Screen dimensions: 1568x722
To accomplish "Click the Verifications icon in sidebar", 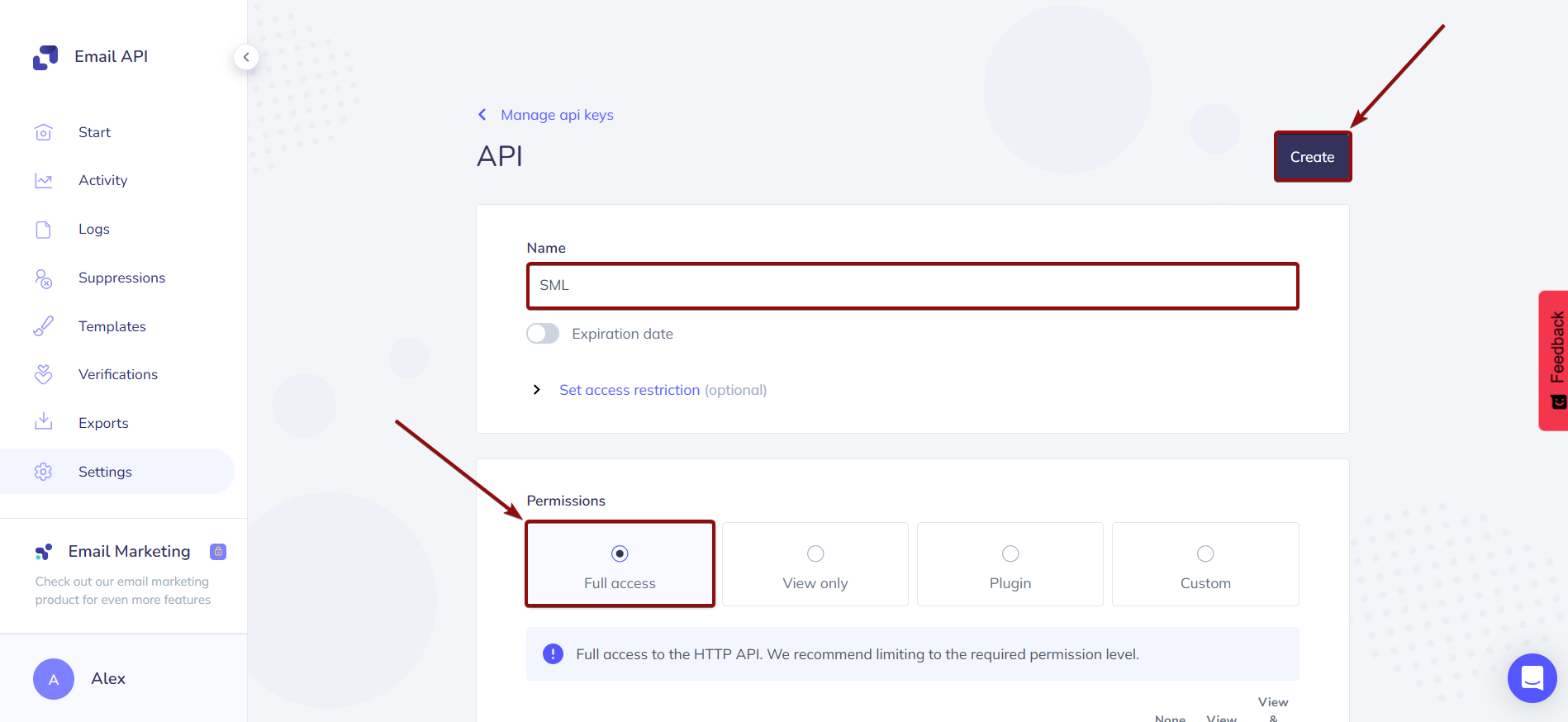I will [x=44, y=374].
